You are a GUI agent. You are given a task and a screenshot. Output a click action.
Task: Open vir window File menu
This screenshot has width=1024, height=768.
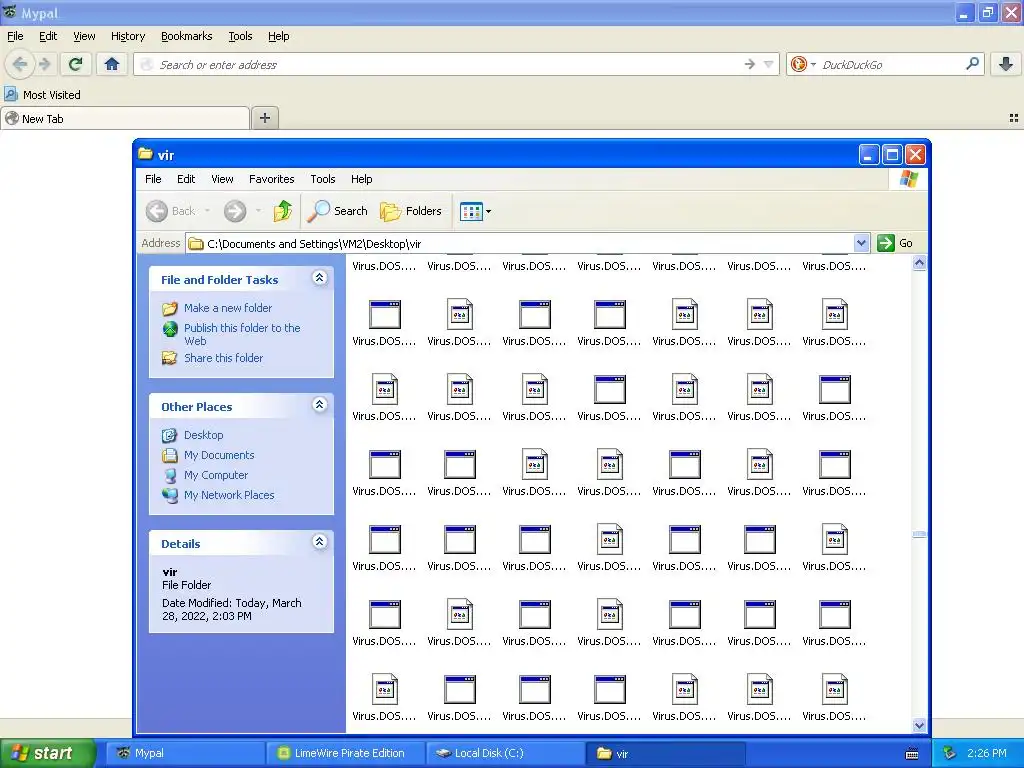coord(153,179)
